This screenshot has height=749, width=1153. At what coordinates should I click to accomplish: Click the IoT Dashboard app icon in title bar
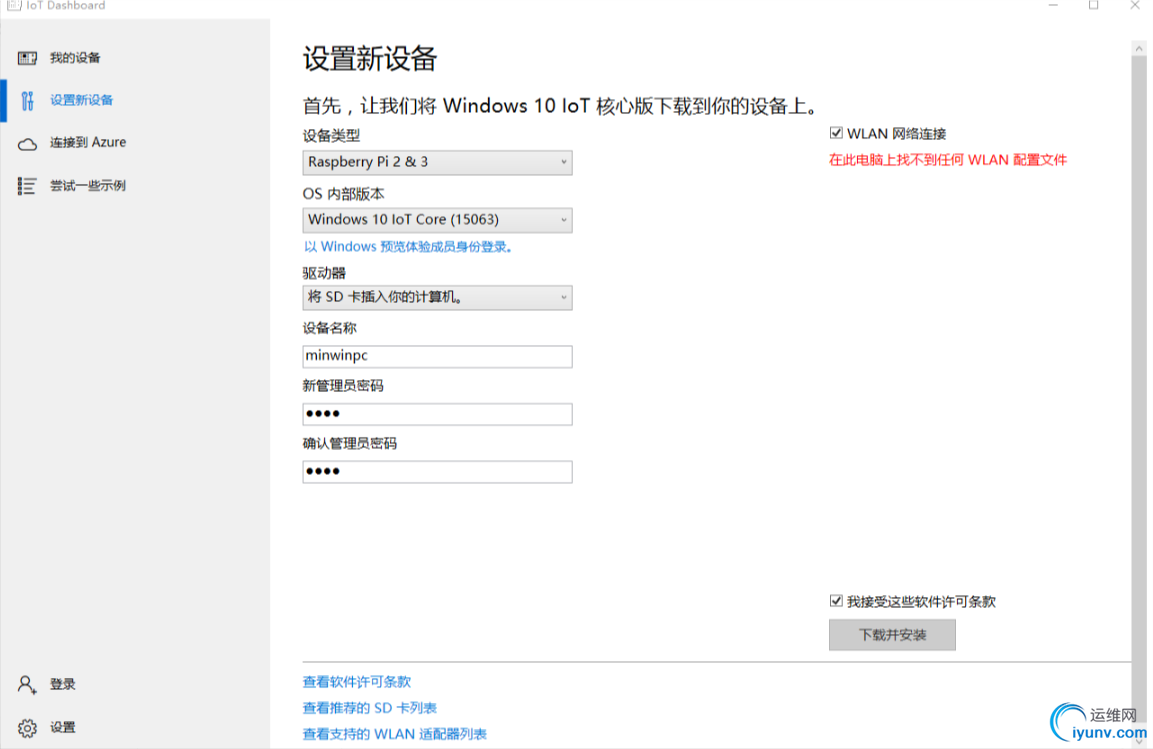click(14, 5)
